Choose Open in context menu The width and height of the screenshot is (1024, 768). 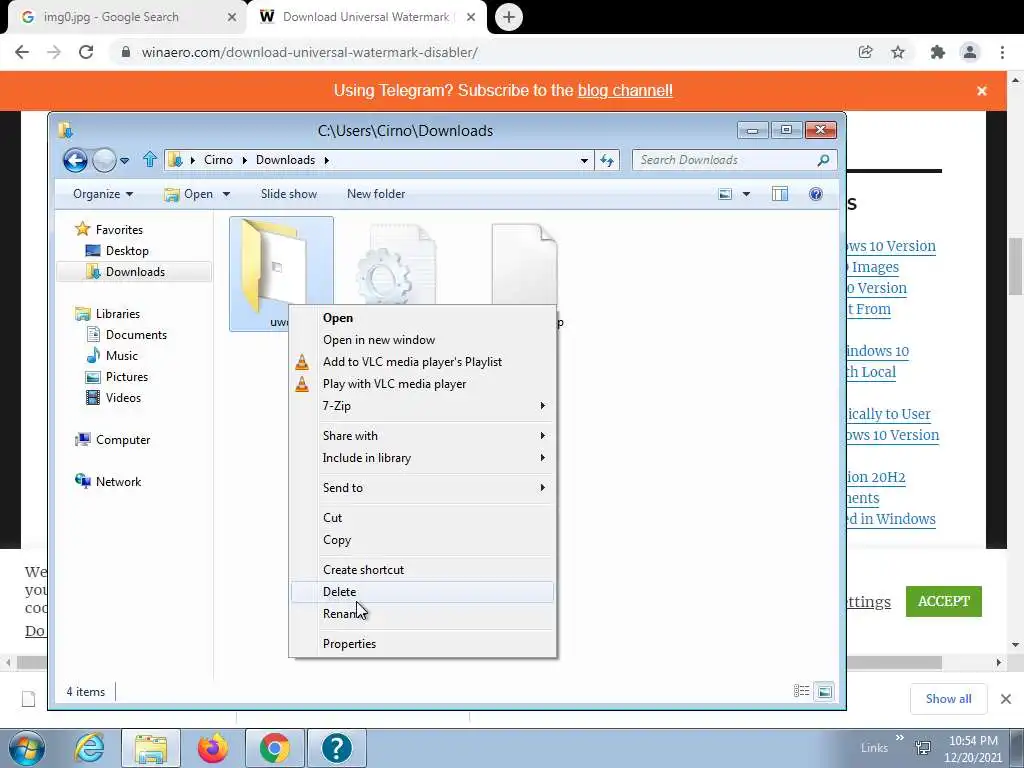point(423,318)
